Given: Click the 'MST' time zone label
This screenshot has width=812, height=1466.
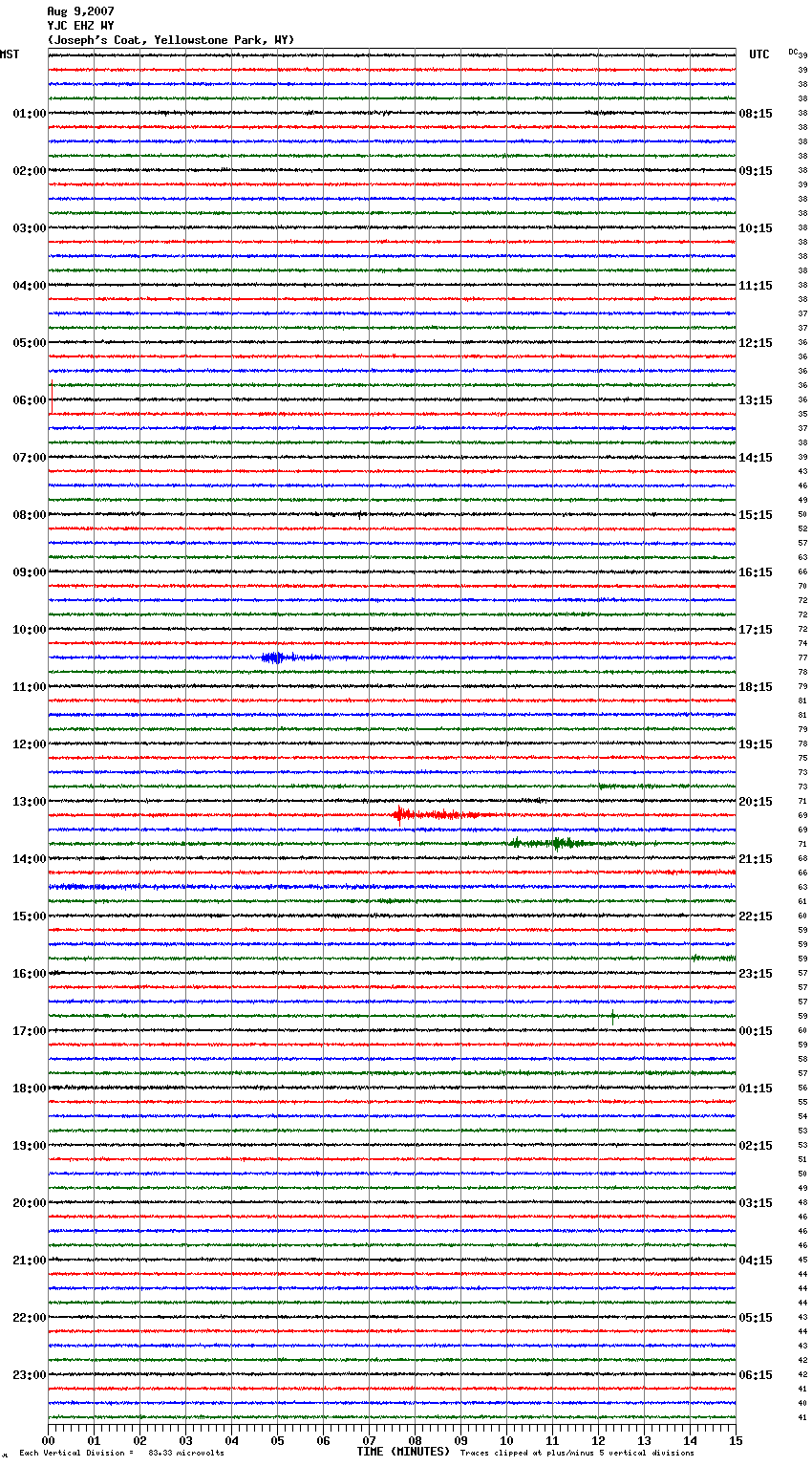Looking at the screenshot, I should click(10, 54).
